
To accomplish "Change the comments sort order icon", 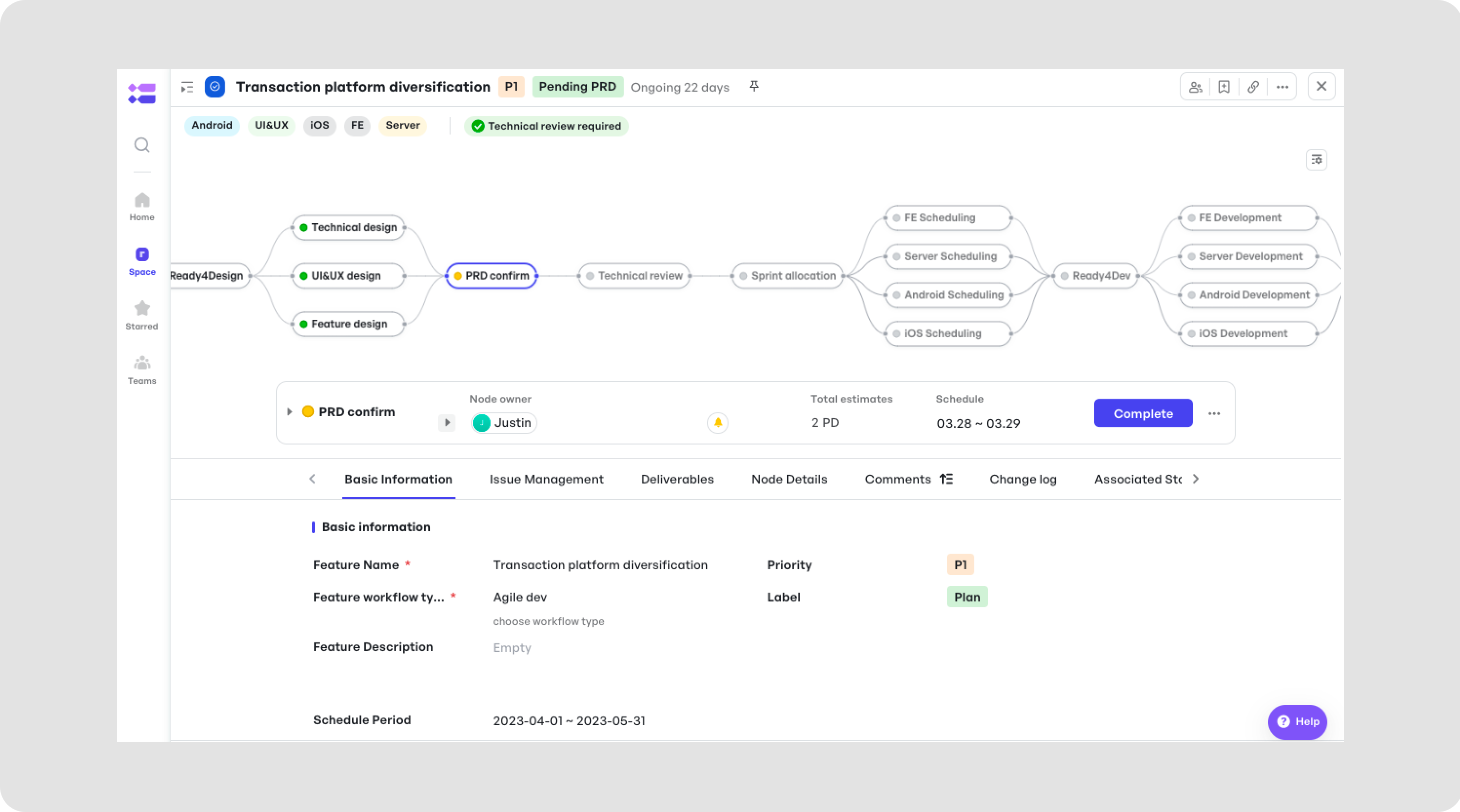I will pos(947,480).
